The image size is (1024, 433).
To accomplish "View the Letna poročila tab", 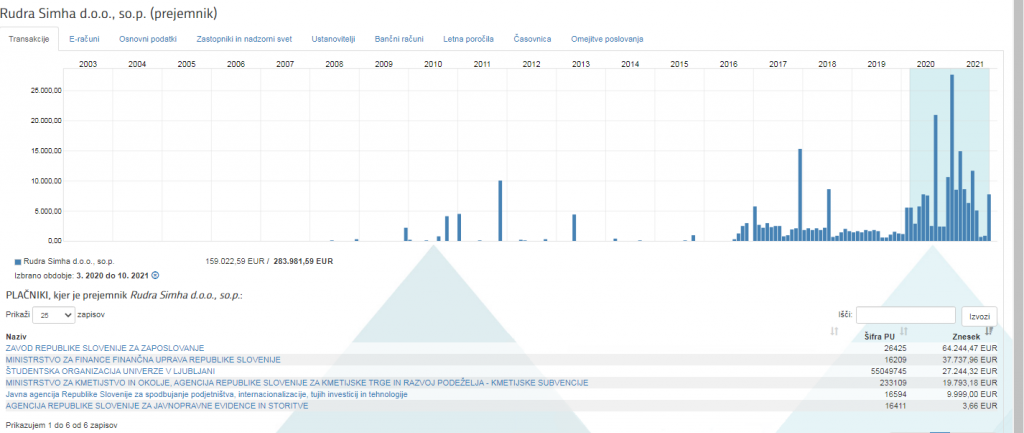I will pyautogui.click(x=468, y=39).
